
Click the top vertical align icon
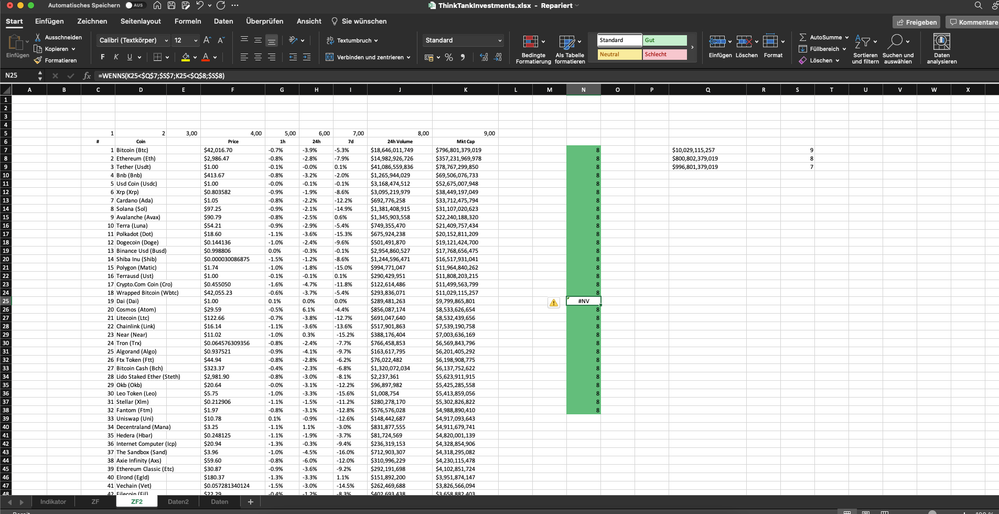tap(244, 40)
